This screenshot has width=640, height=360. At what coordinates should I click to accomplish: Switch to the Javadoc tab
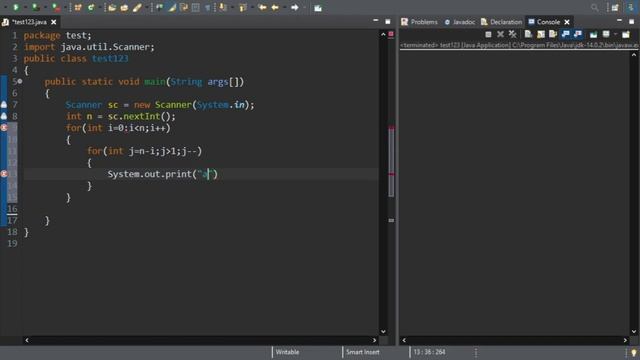pos(460,22)
